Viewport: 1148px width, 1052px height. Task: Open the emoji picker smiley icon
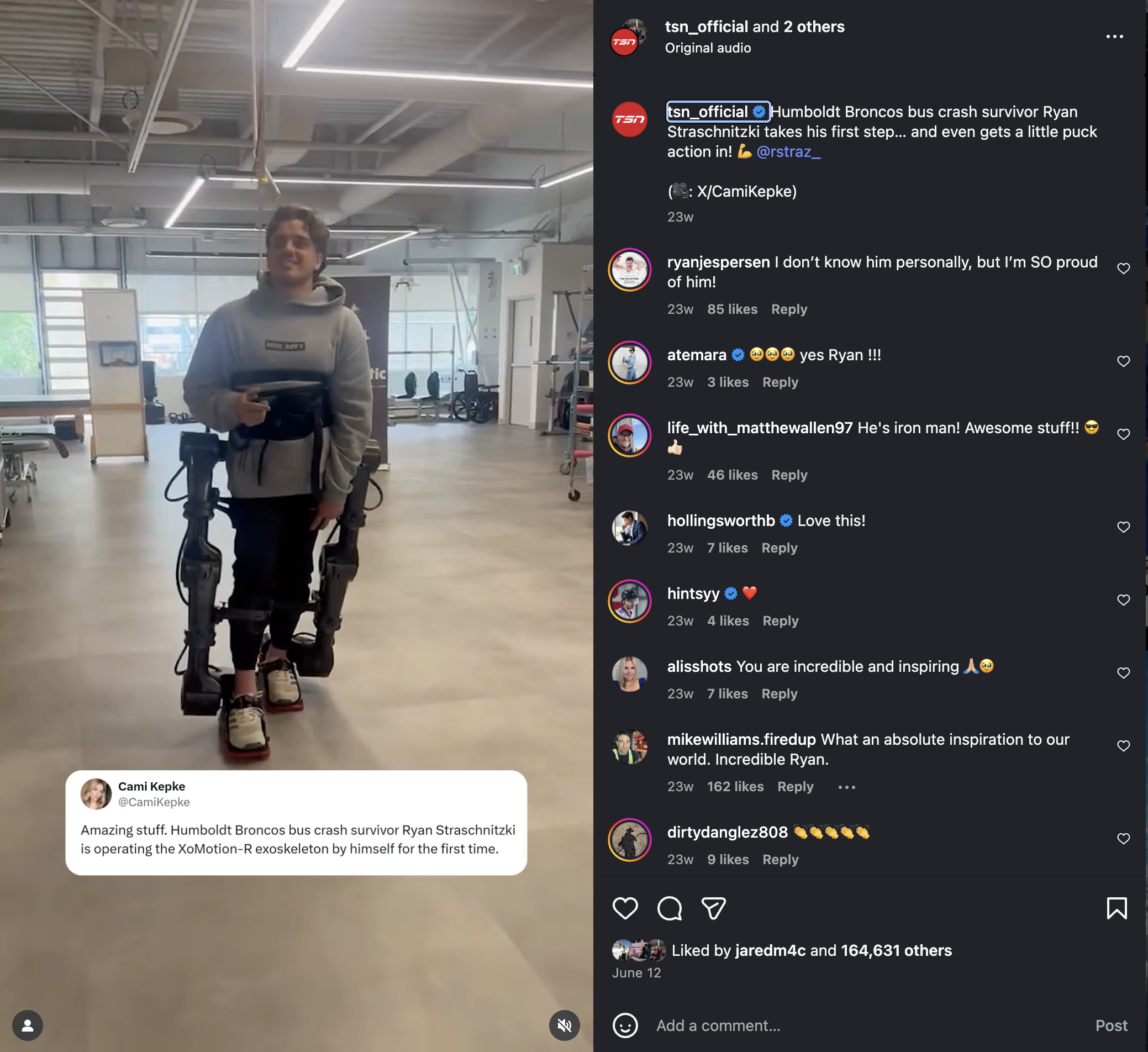click(x=625, y=1025)
